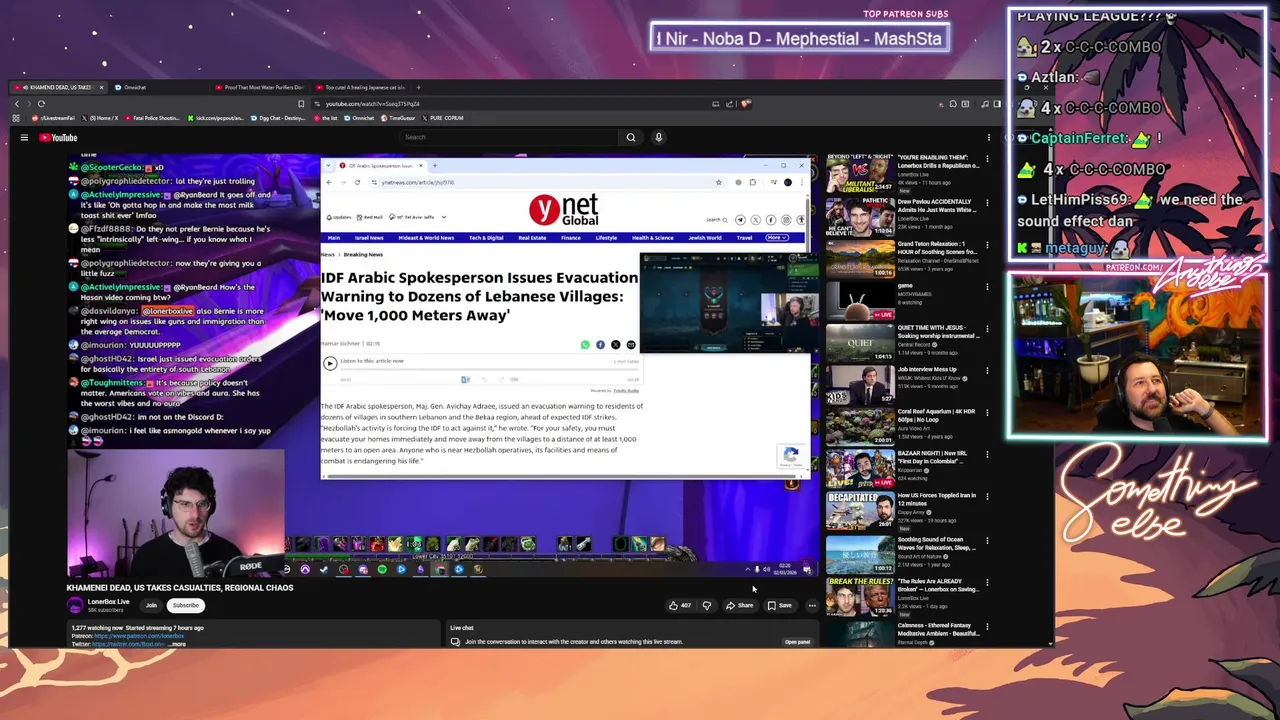Open more actions menu beside Save
The image size is (1280, 720).
pos(812,605)
